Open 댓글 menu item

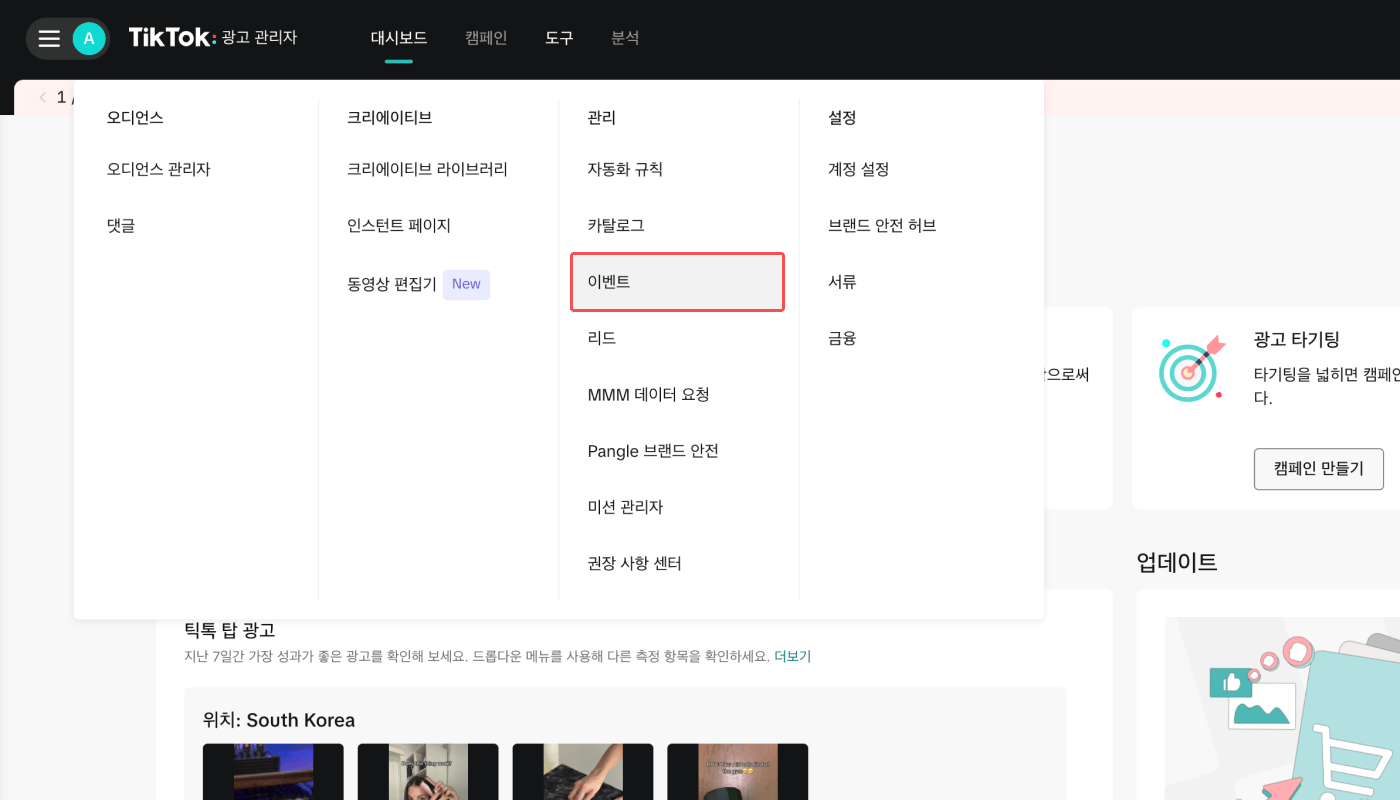click(121, 226)
